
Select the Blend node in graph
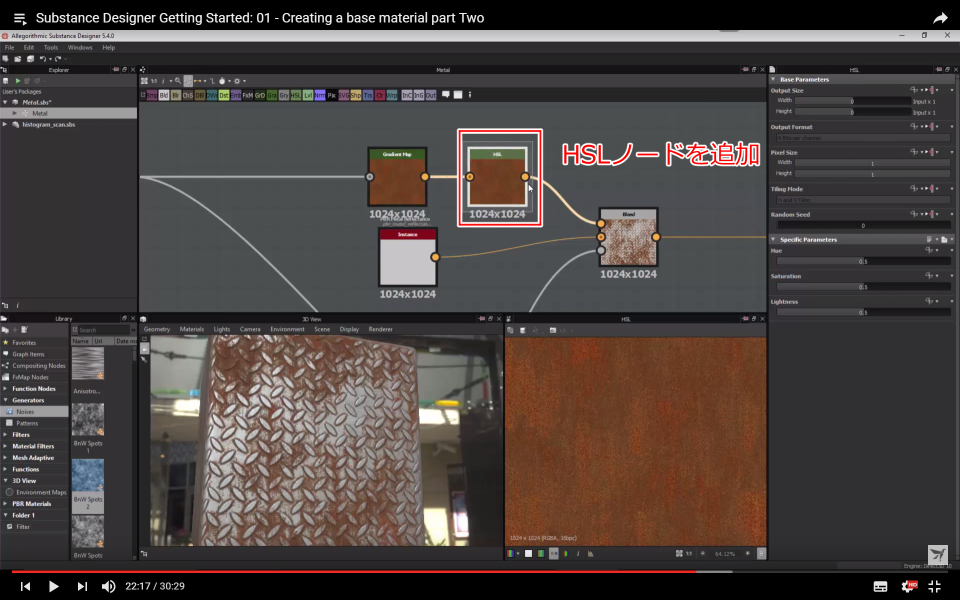pyautogui.click(x=628, y=237)
